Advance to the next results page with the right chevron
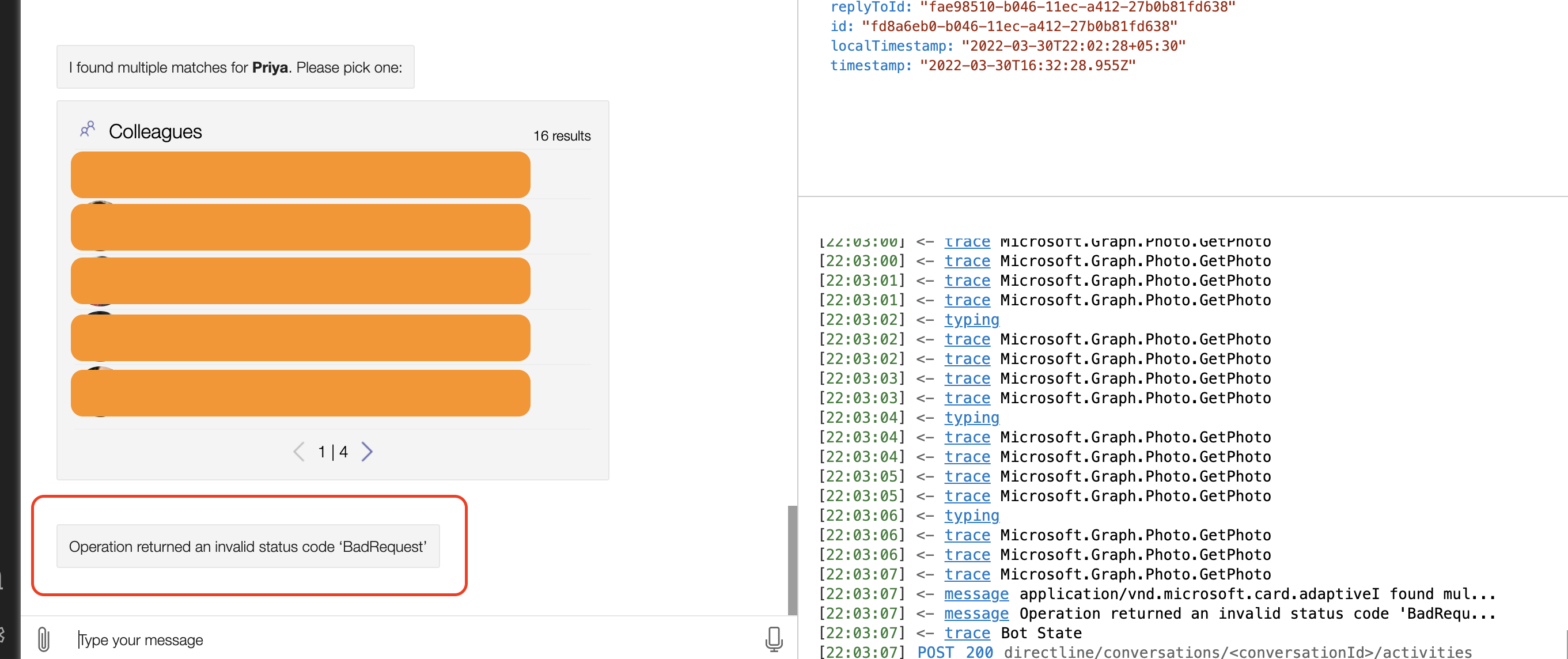Viewport: 1568px width, 659px height. point(367,452)
